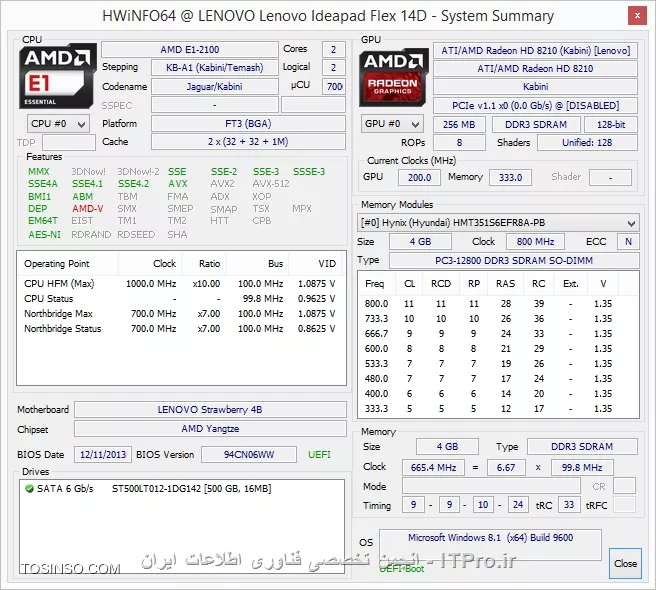Image resolution: width=656 pixels, height=590 pixels.
Task: Click the tRC timing value 33
Action: pyautogui.click(x=569, y=505)
